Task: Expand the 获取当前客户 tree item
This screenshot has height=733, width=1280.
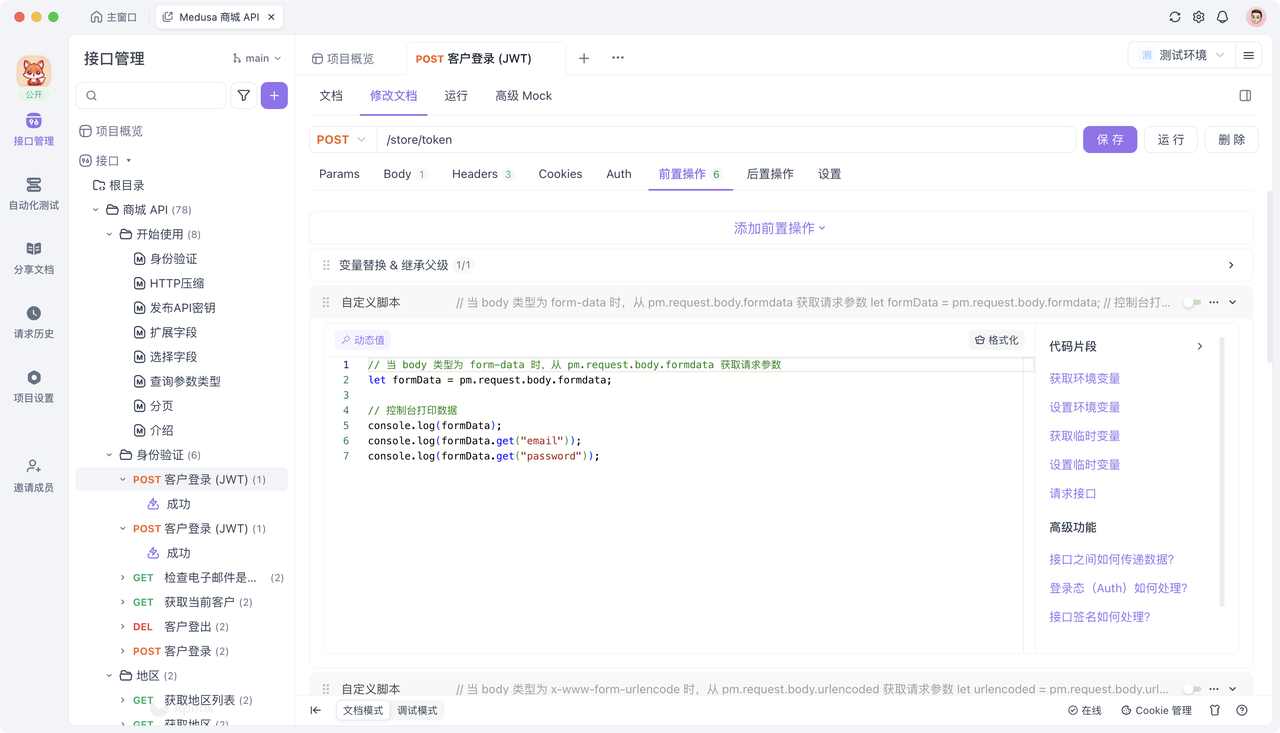Action: point(123,602)
